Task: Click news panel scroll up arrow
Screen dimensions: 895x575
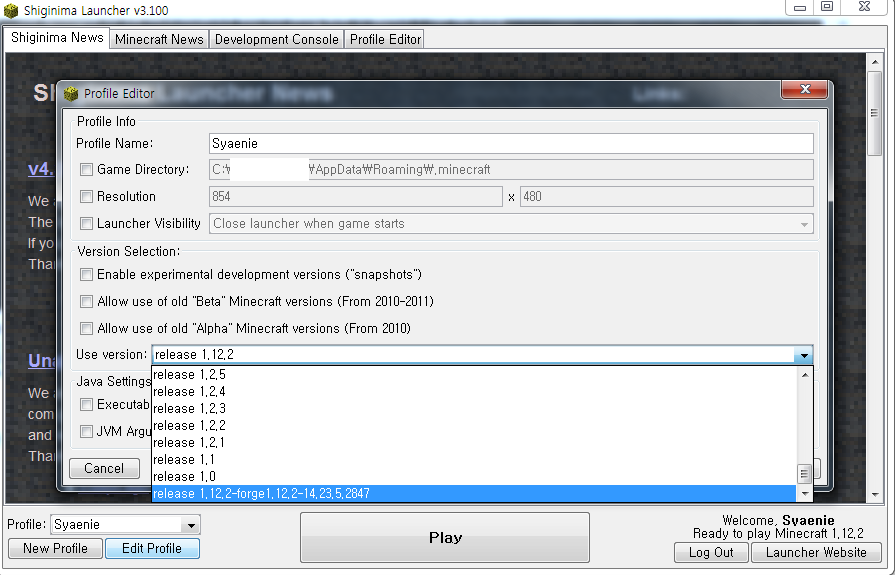Action: click(x=874, y=62)
